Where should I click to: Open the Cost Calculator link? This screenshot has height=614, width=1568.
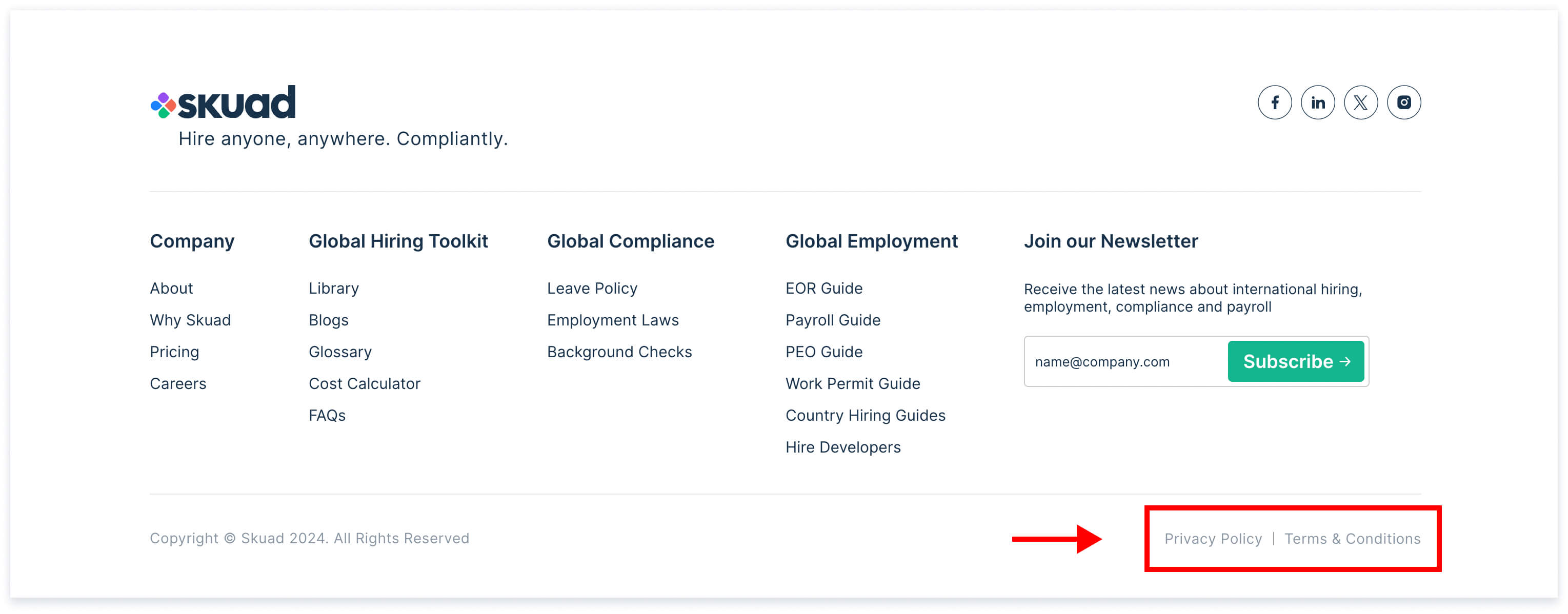click(x=364, y=383)
